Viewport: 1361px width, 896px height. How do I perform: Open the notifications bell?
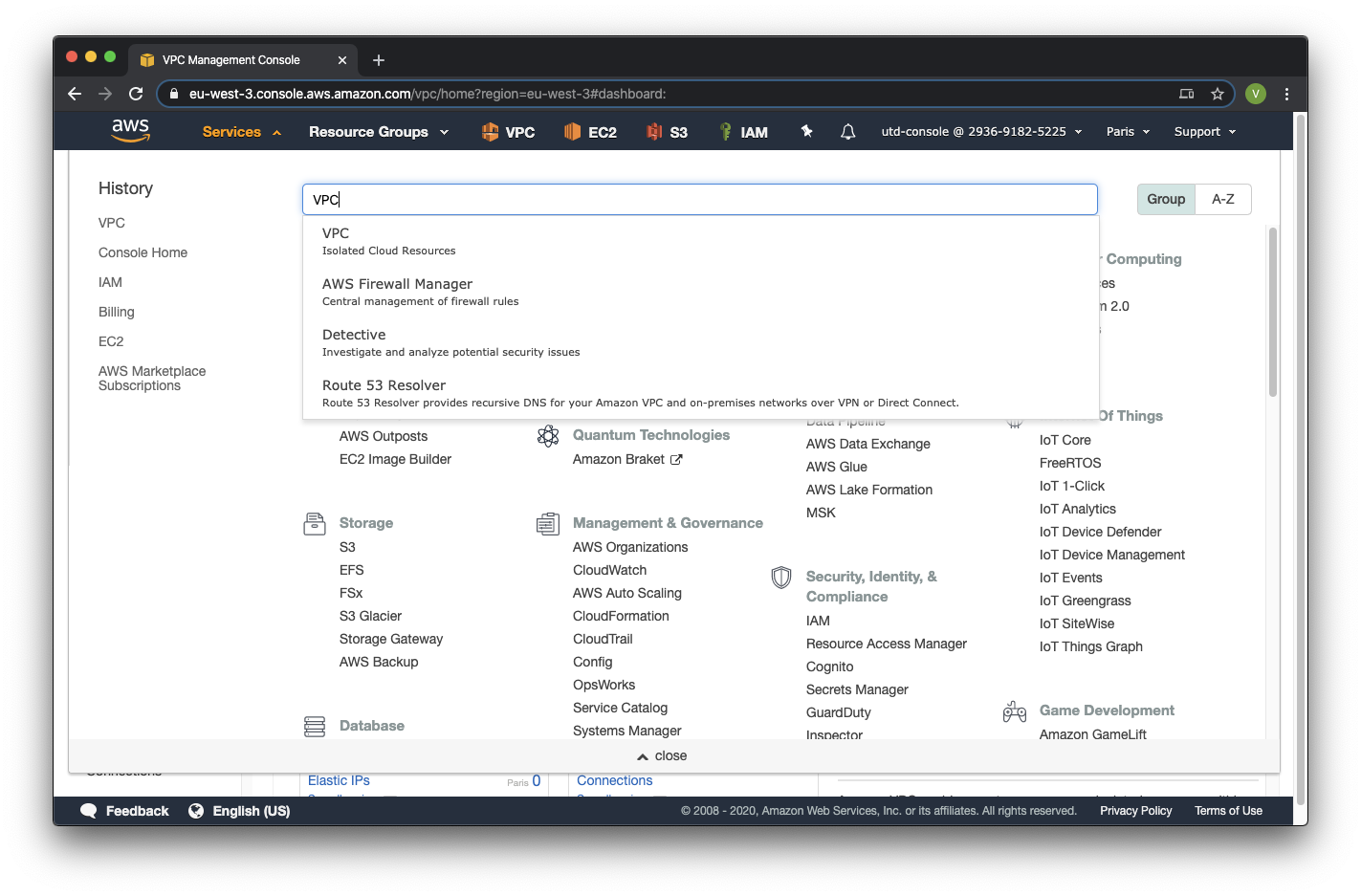click(x=847, y=132)
